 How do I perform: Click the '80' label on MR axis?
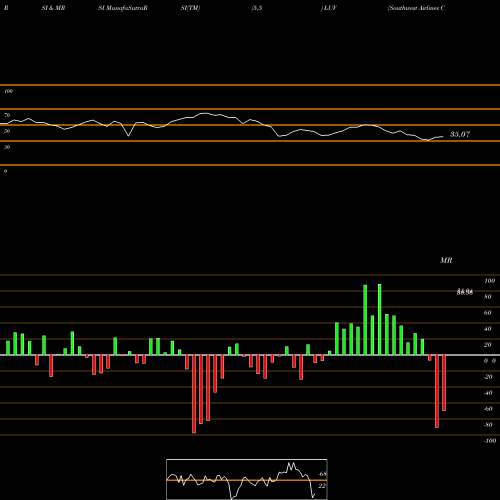[x=488, y=297]
